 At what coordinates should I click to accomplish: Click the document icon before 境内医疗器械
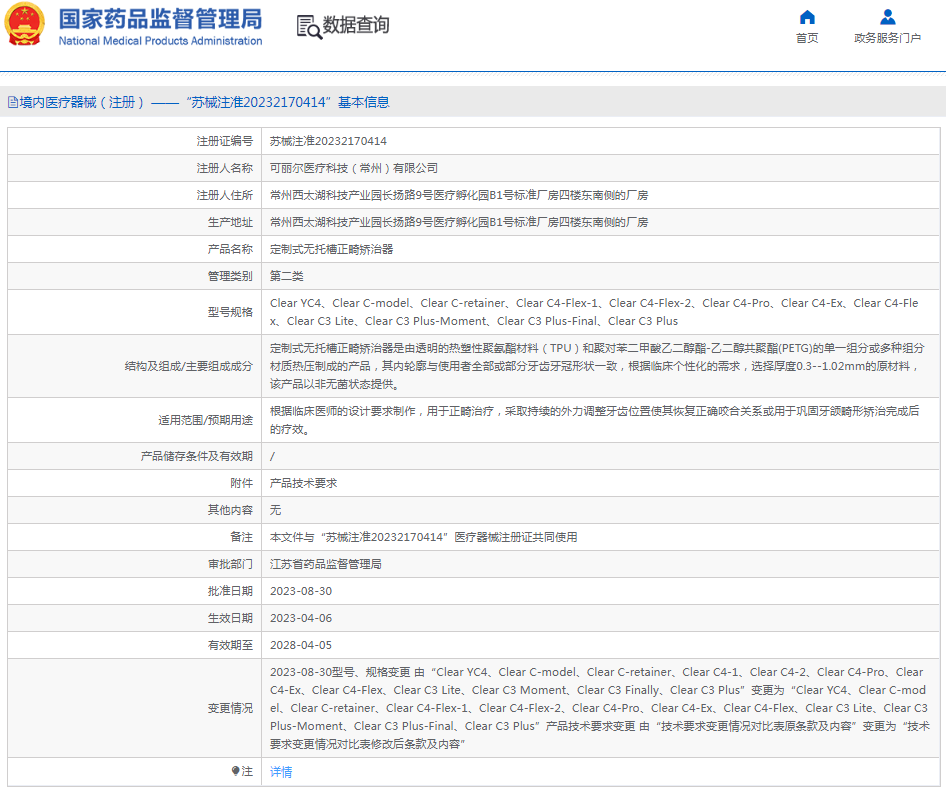(x=13, y=103)
